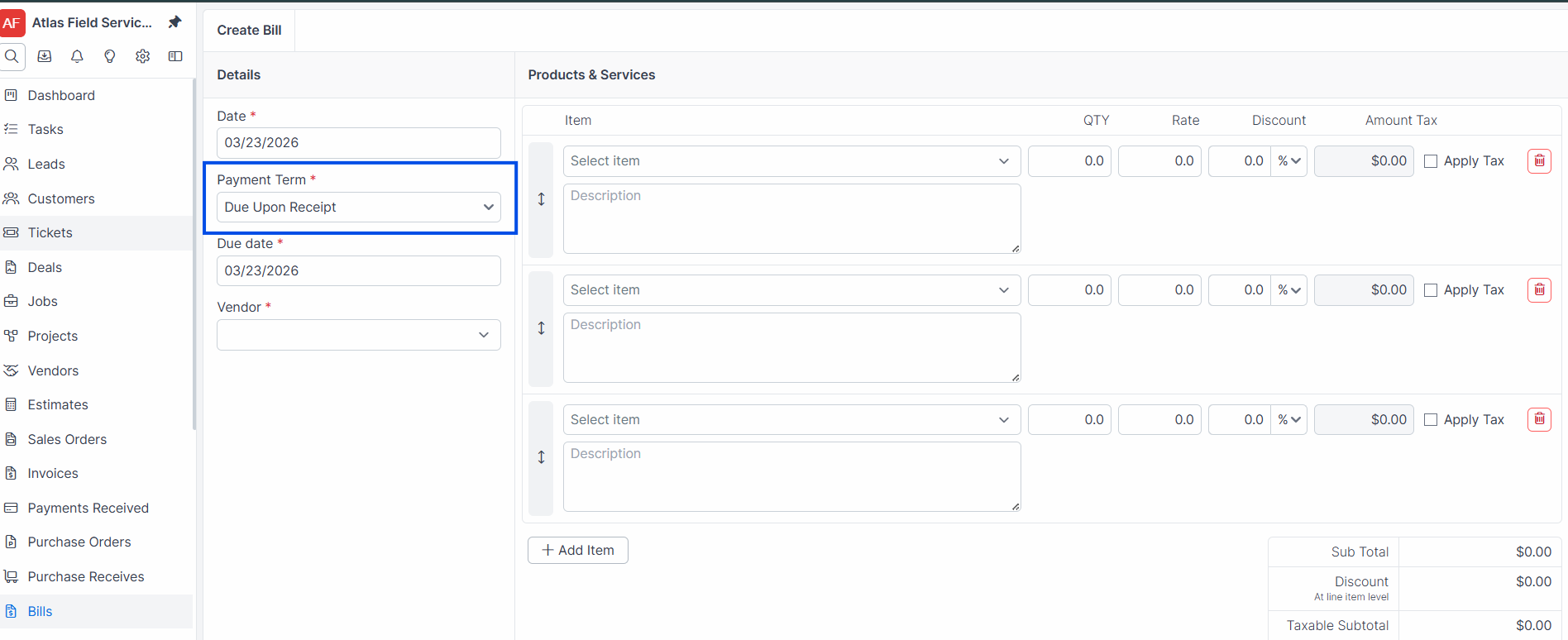
Task: Click the red AF workspace logo
Action: click(12, 23)
